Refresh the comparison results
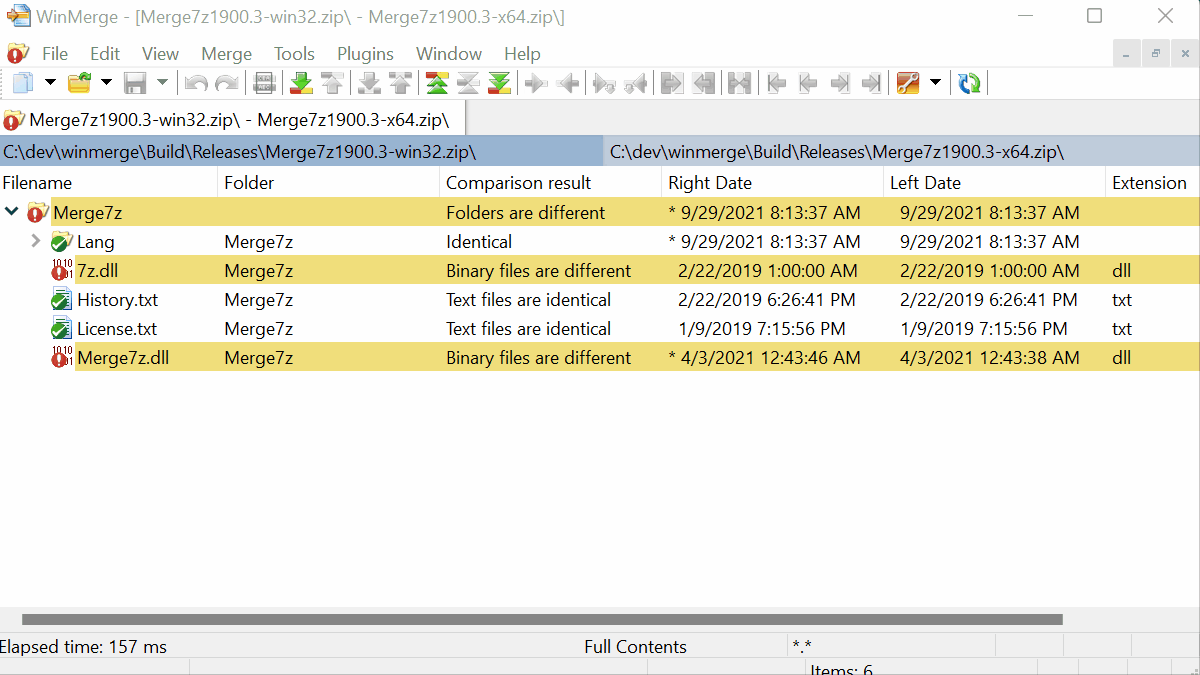Viewport: 1200px width, 675px height. (x=968, y=82)
